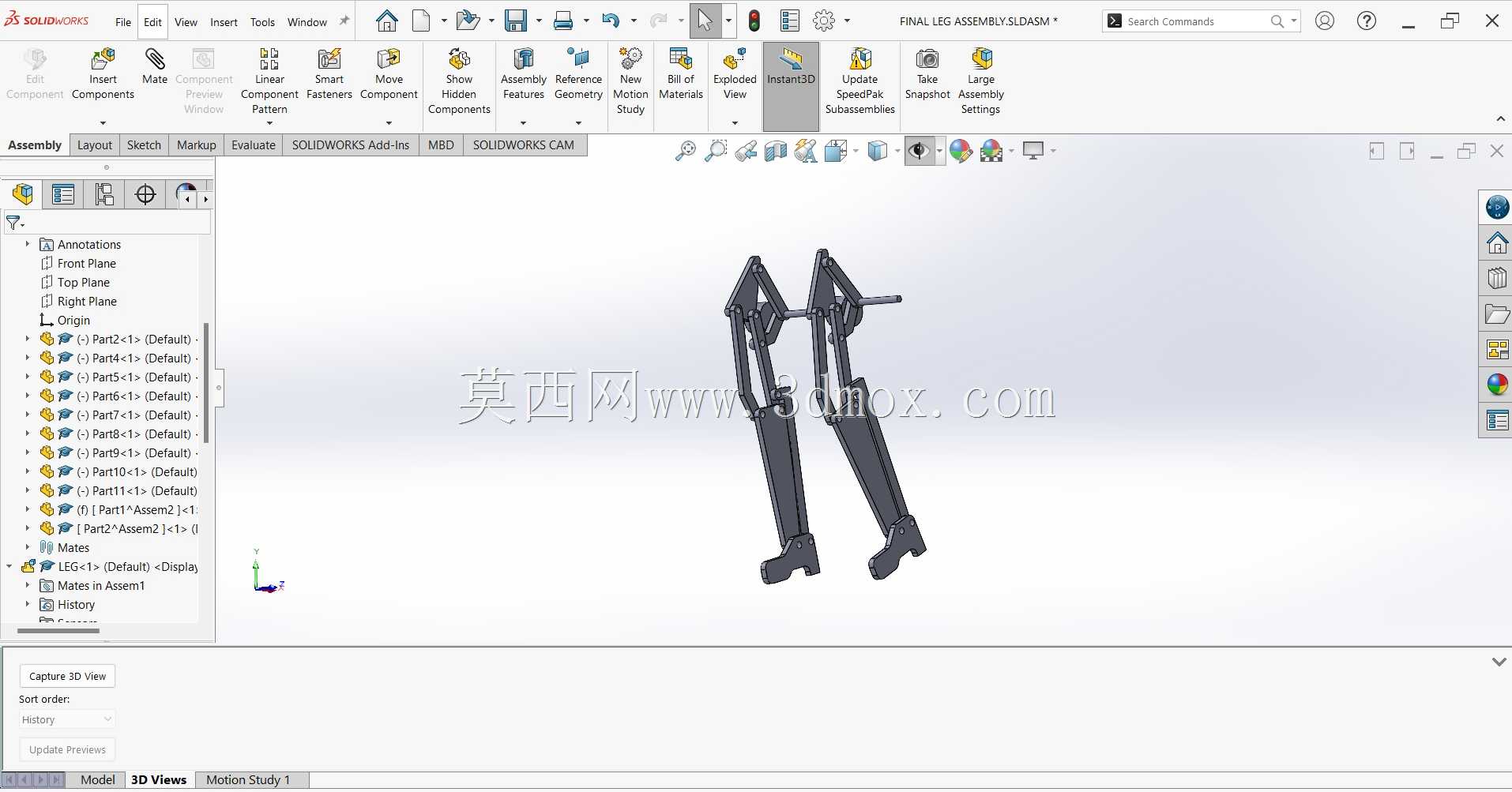Open the File menu
This screenshot has width=1512, height=792.
point(123,22)
